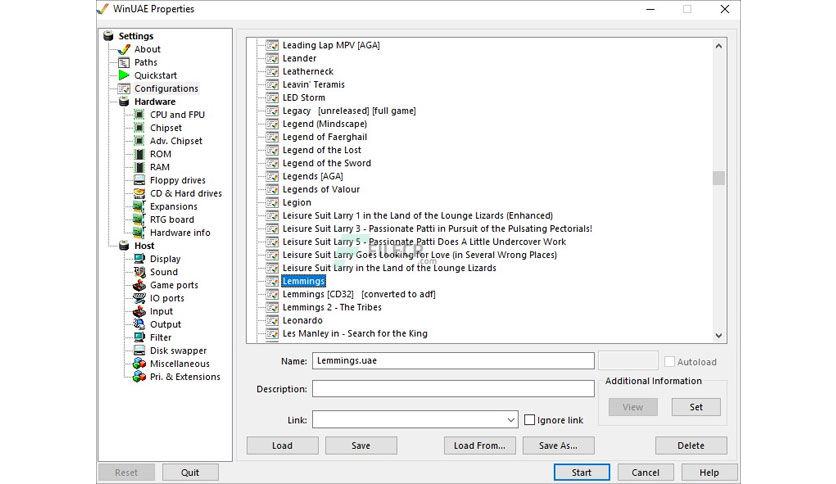Select Legends of Valour entry
Screen dimensions: 836x484
[x=321, y=189]
